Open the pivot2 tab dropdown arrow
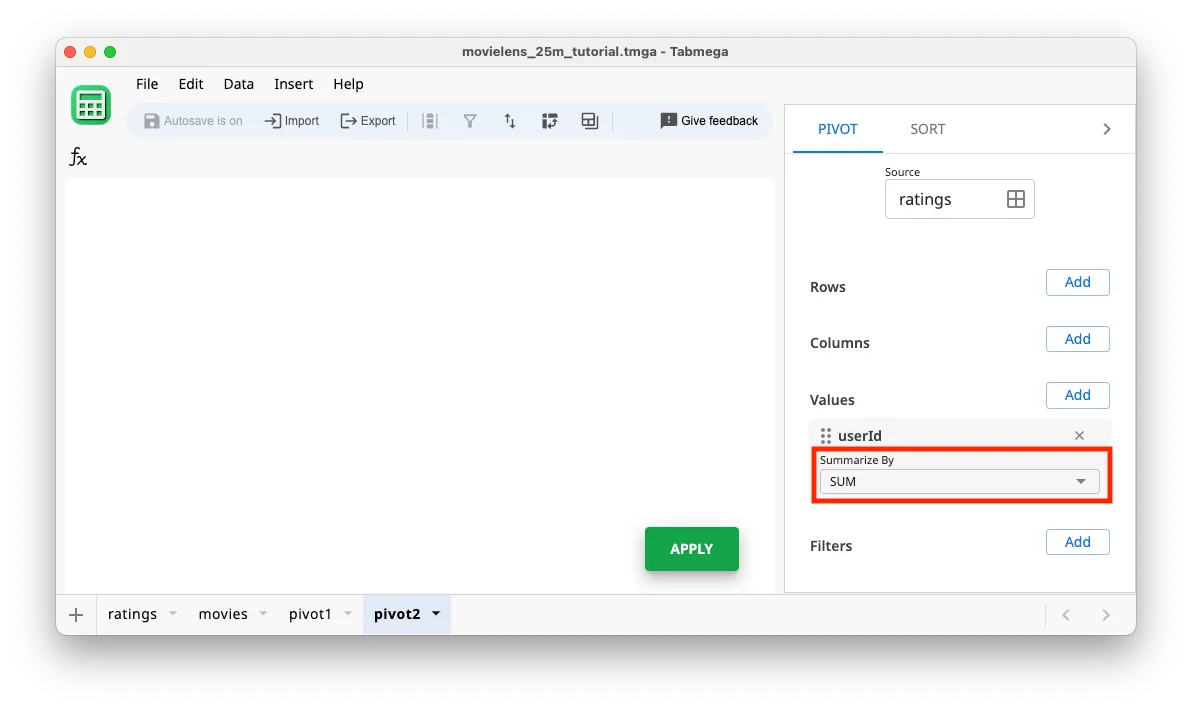The image size is (1192, 709). pos(435,614)
